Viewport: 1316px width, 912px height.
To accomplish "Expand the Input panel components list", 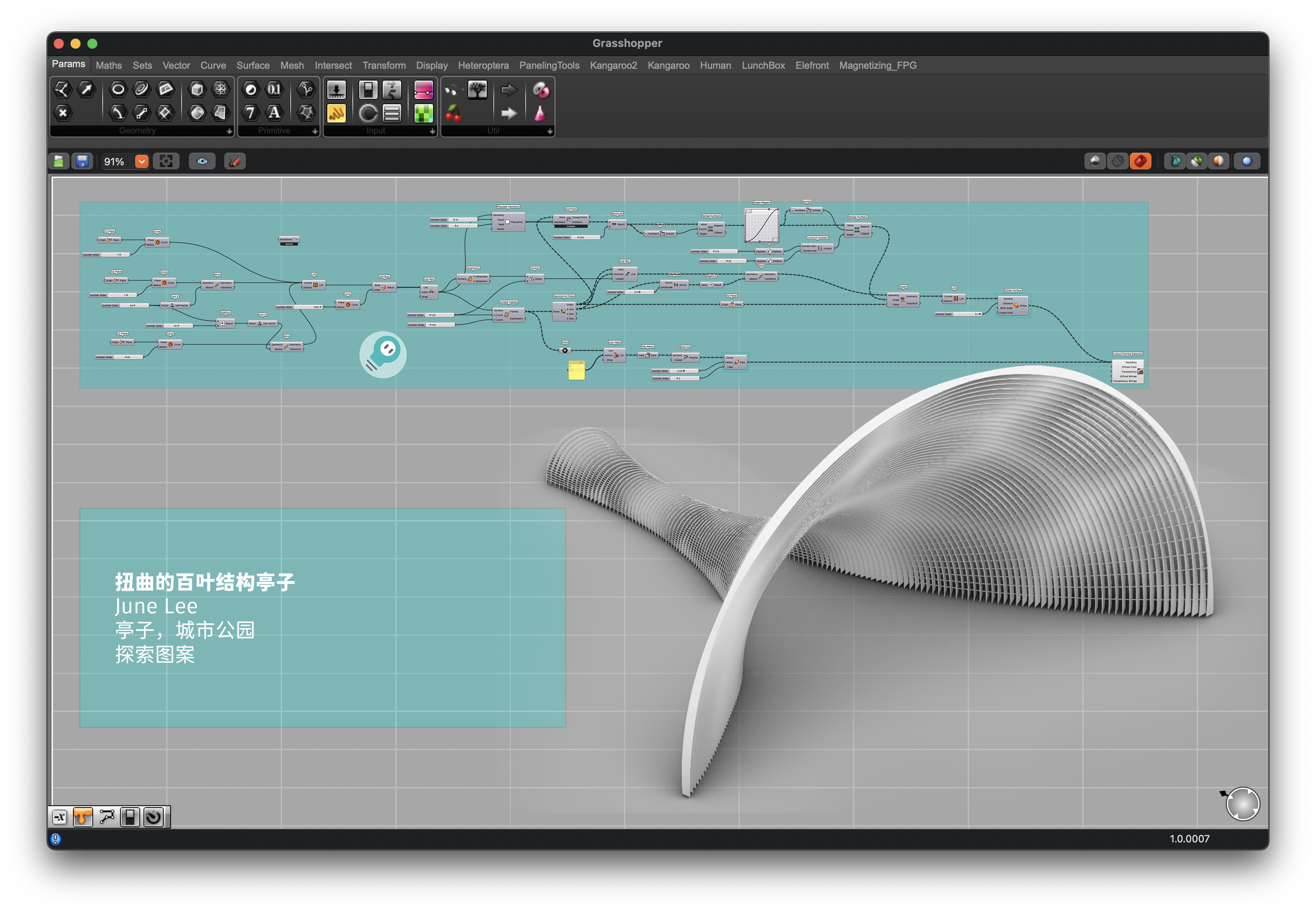I will tap(432, 131).
